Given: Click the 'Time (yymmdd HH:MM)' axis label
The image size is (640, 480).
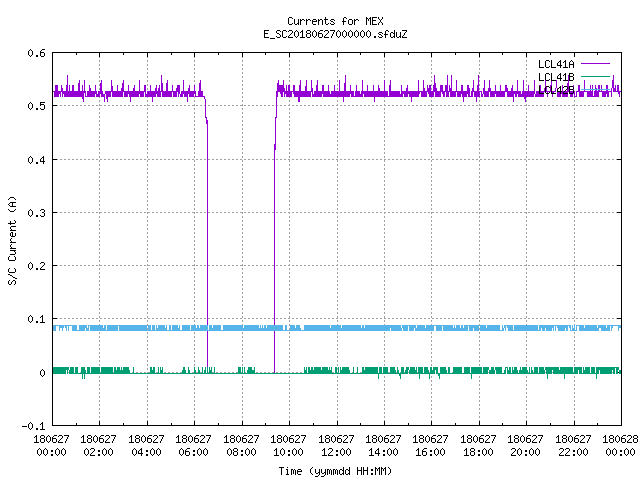Looking at the screenshot, I should click(x=335, y=471).
